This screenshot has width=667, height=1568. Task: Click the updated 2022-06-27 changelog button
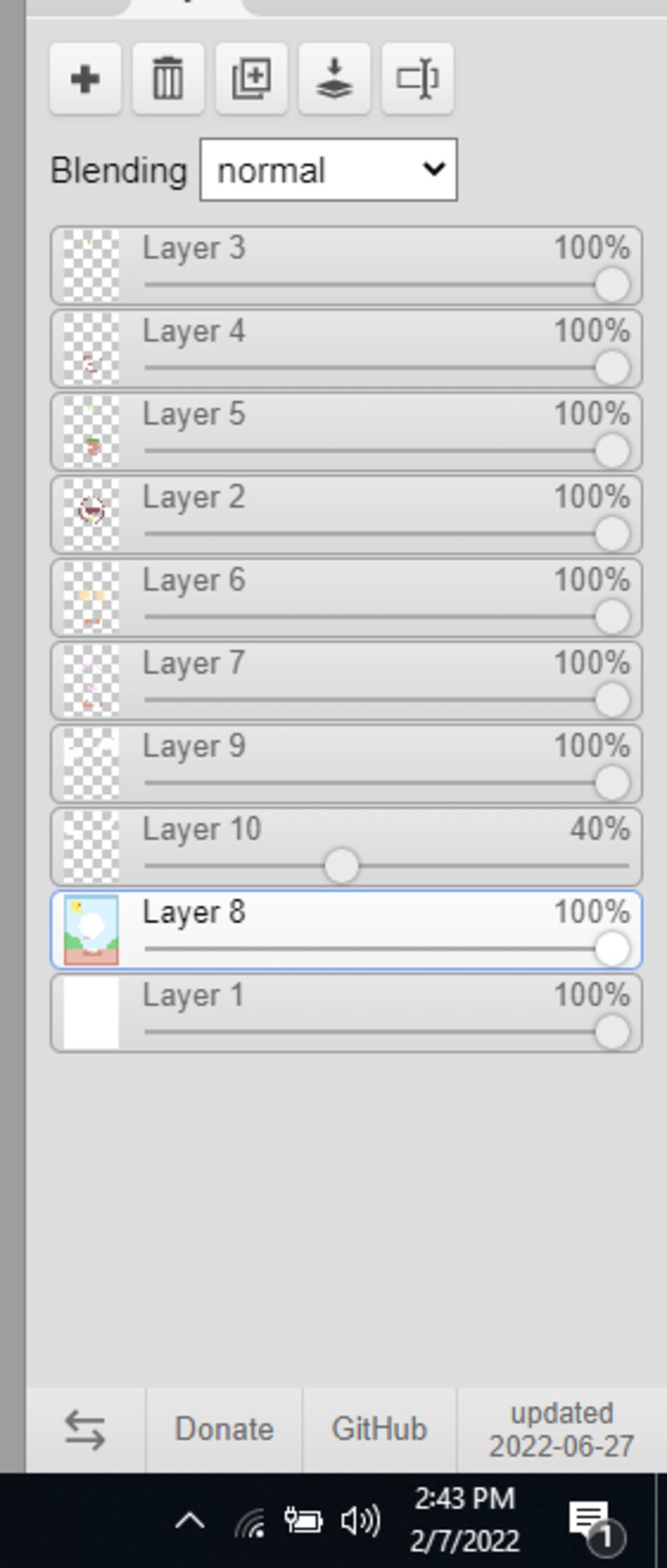click(x=561, y=1429)
